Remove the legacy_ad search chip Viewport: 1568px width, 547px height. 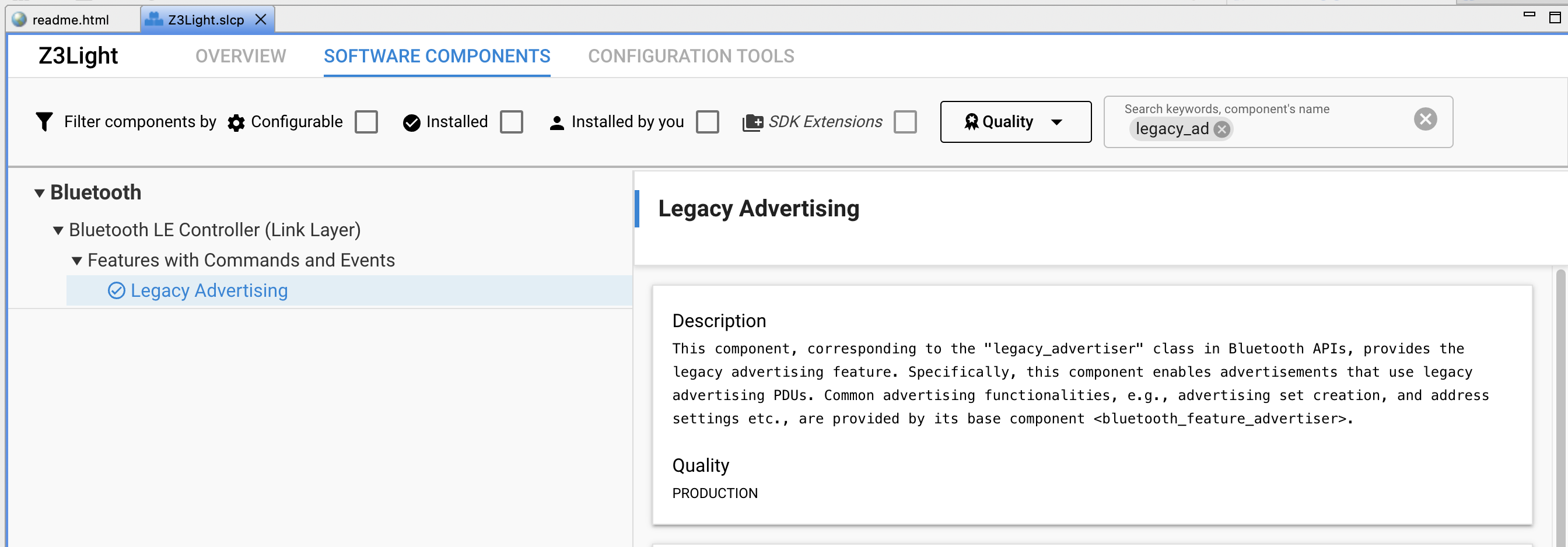click(x=1221, y=129)
